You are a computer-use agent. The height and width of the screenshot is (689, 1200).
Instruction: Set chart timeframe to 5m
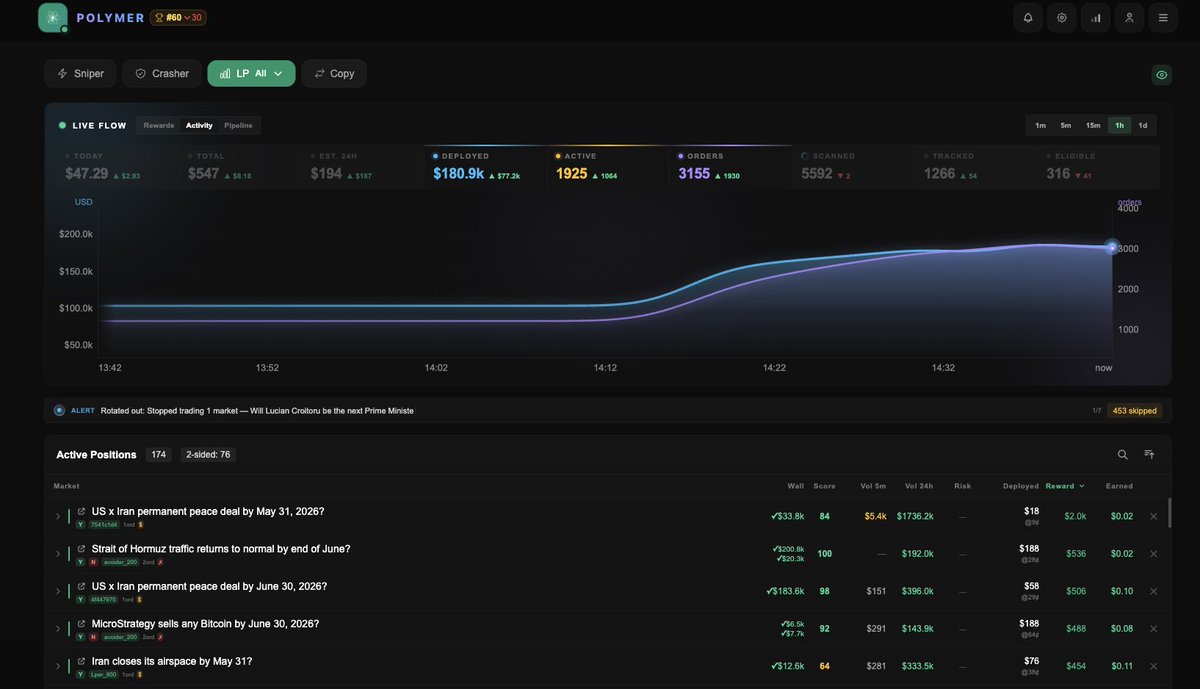1066,125
